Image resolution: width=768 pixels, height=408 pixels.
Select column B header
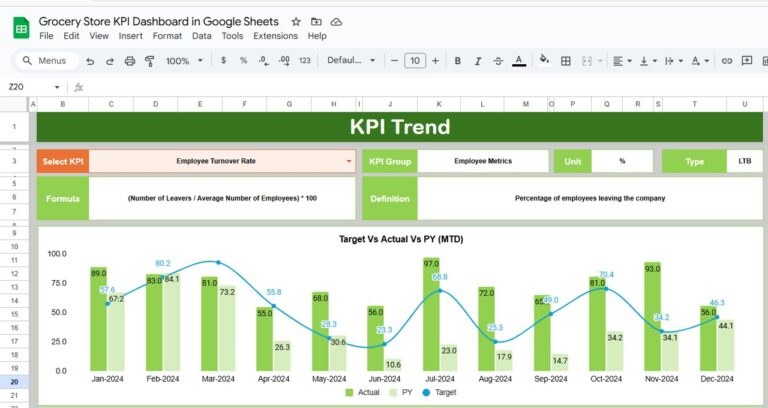click(x=63, y=104)
